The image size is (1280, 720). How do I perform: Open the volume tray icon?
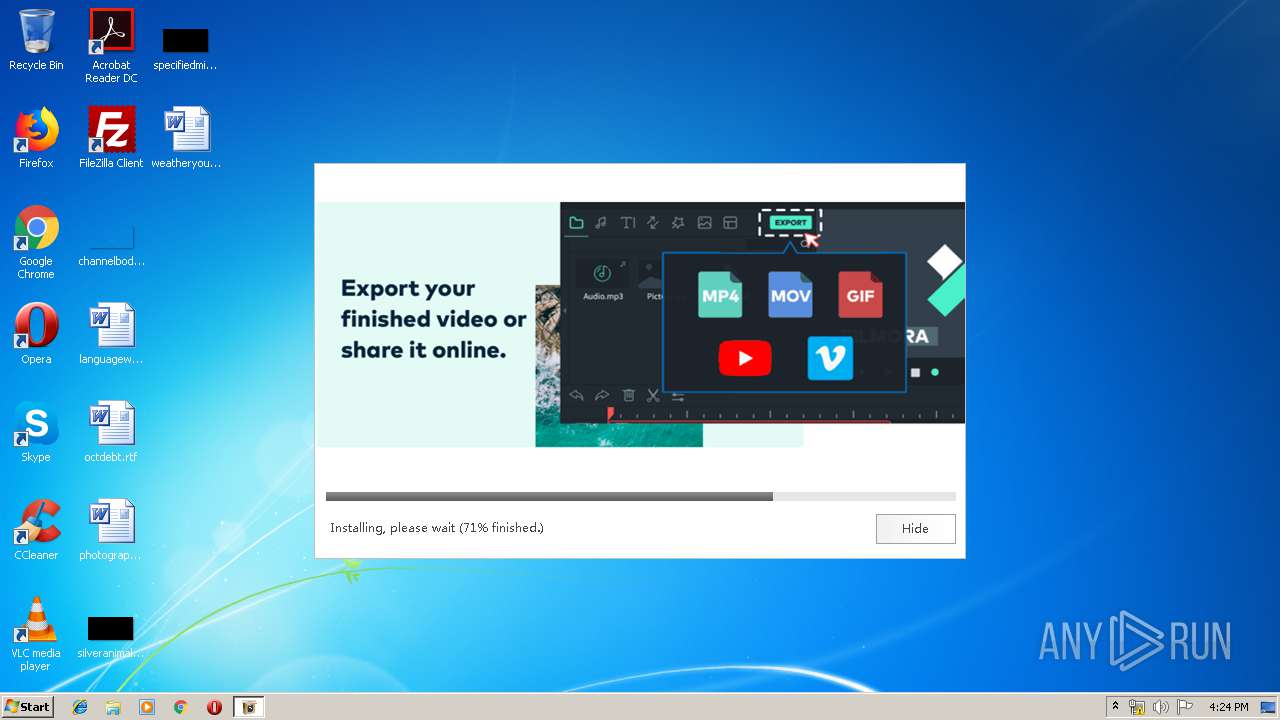coord(1161,707)
